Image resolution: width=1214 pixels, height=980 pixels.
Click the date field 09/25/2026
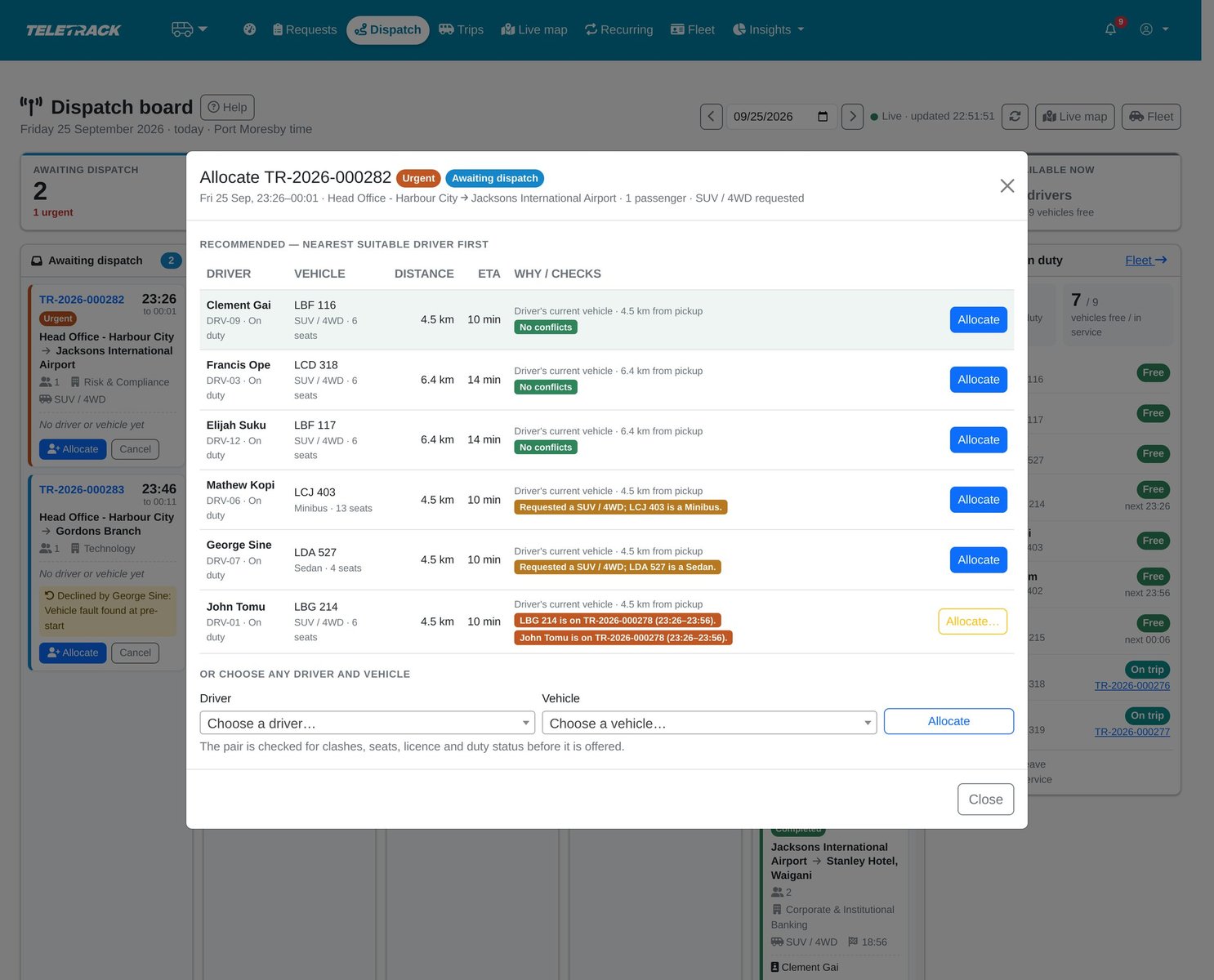pyautogui.click(x=780, y=116)
